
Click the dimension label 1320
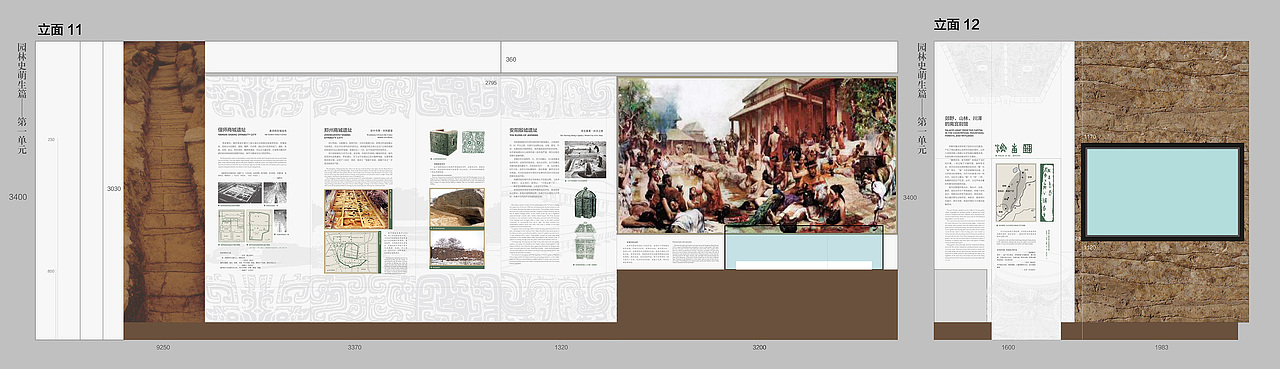pyautogui.click(x=560, y=347)
